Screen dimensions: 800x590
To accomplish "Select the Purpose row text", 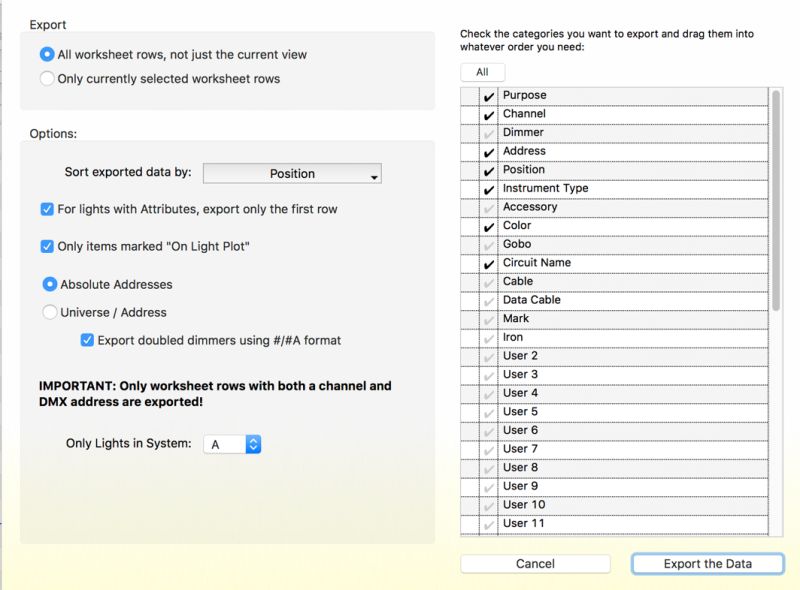I will coord(524,95).
